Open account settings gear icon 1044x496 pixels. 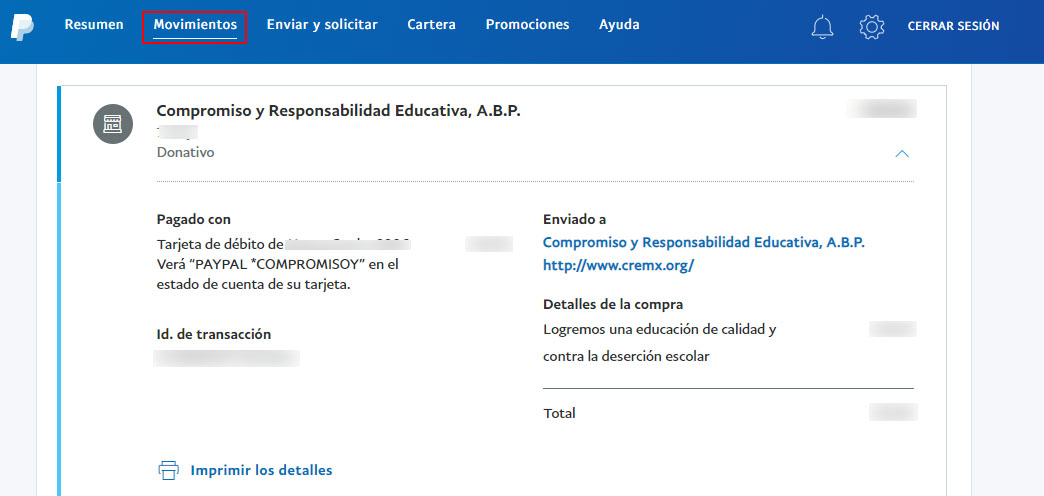click(872, 27)
